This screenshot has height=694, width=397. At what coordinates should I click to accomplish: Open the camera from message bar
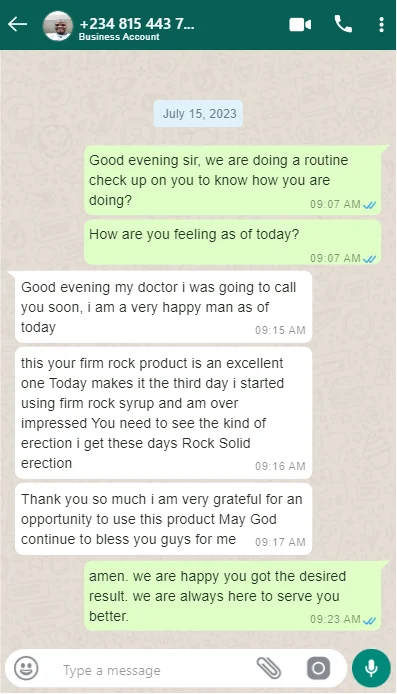coord(318,668)
